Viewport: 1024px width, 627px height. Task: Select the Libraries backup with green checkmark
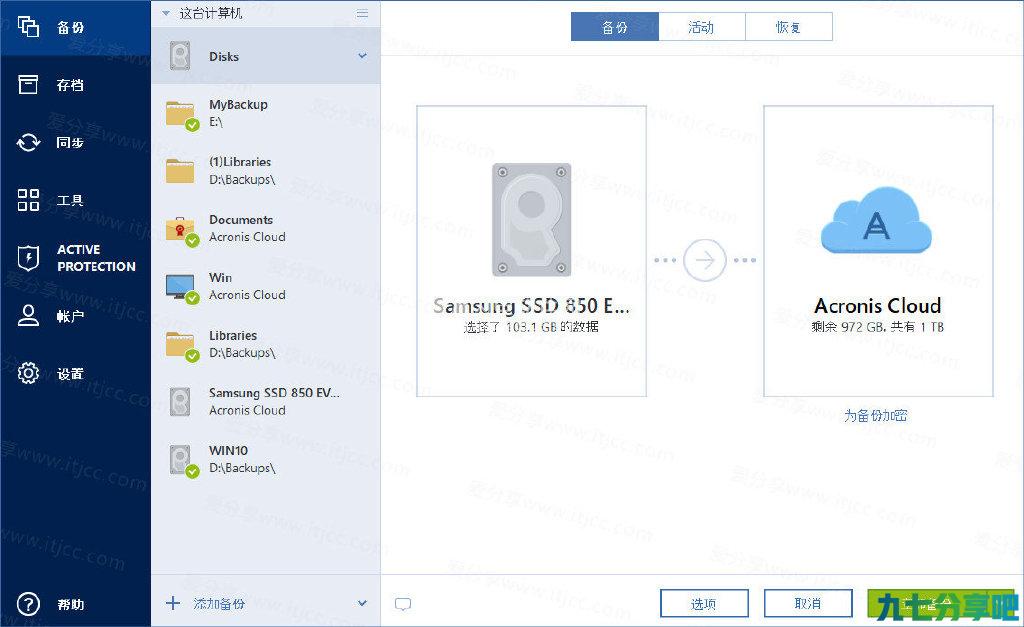[x=265, y=344]
